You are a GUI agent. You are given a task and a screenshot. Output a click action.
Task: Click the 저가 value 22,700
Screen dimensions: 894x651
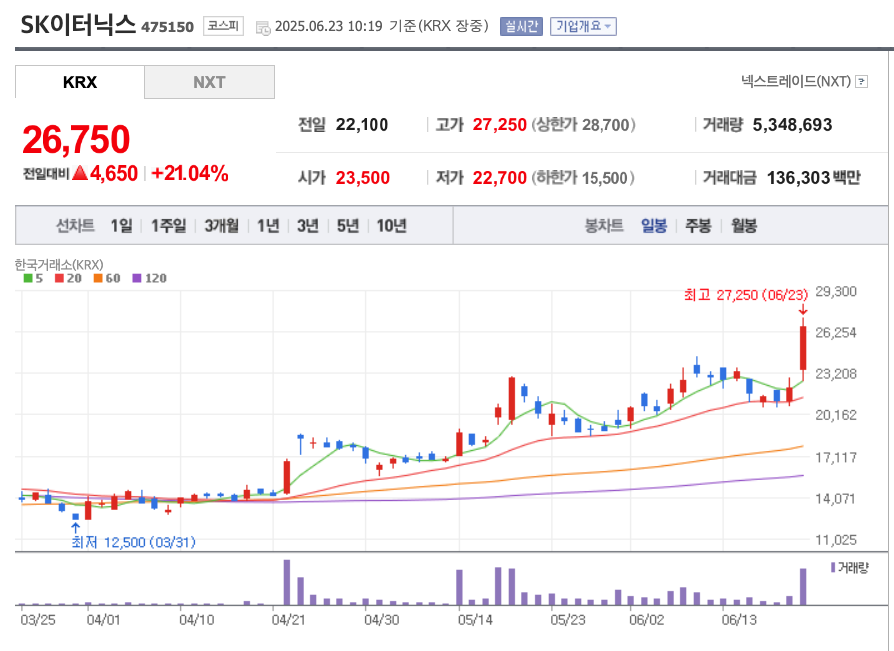[x=499, y=178]
